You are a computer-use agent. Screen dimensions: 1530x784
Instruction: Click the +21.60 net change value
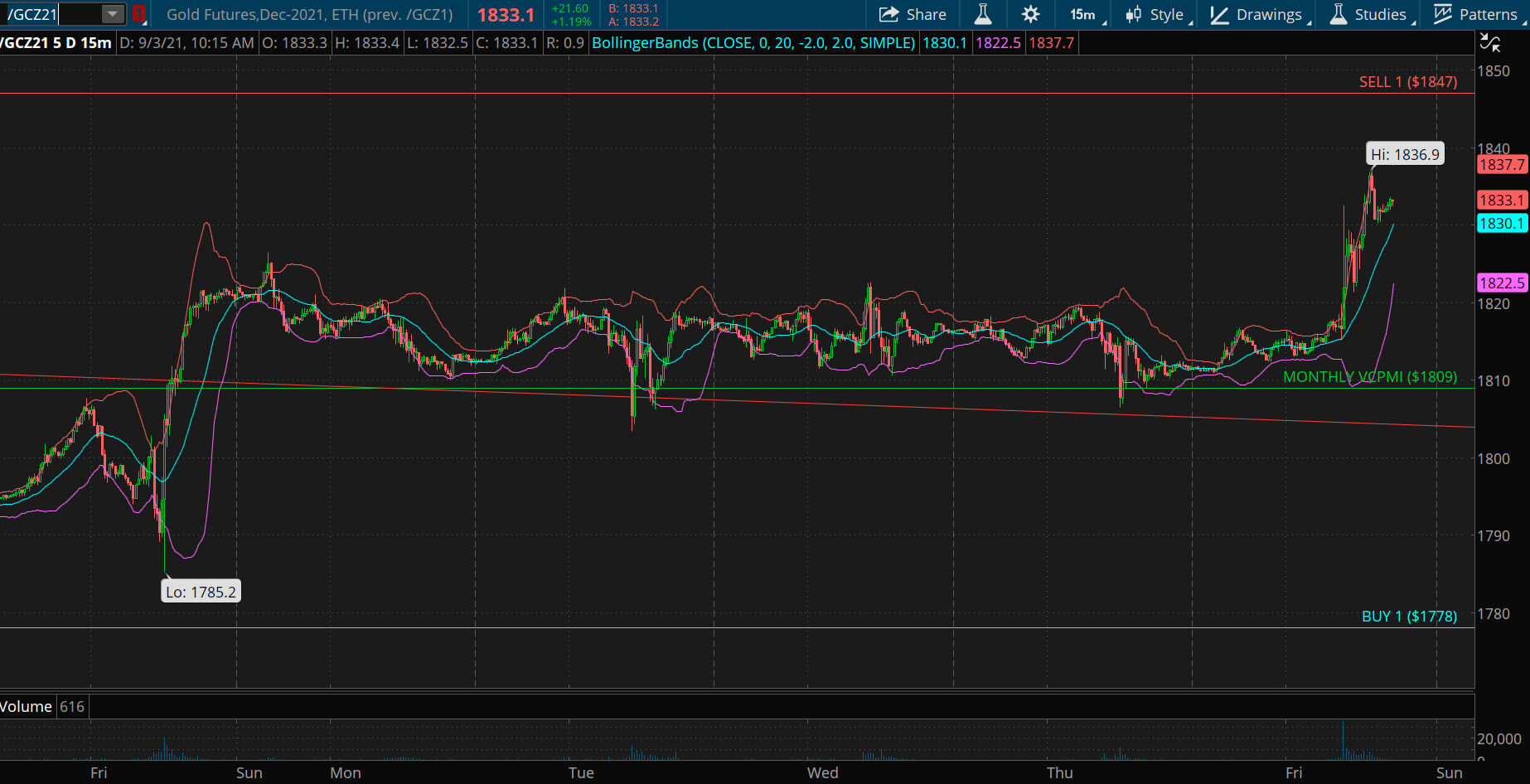tap(570, 8)
